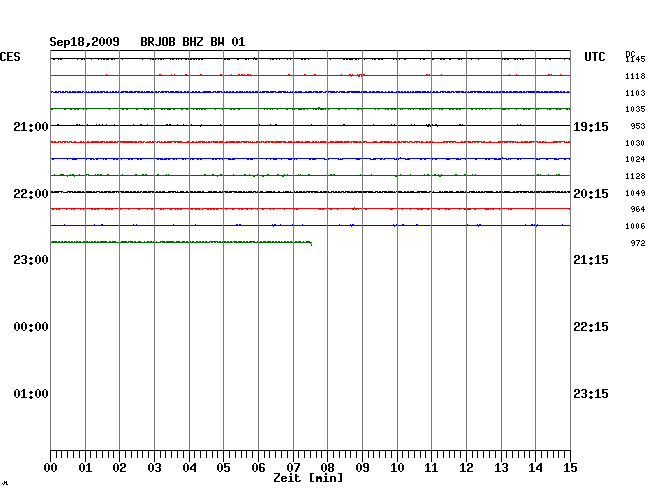Select the DC value 1035
Screen dimensions: 650x494
tap(635, 109)
